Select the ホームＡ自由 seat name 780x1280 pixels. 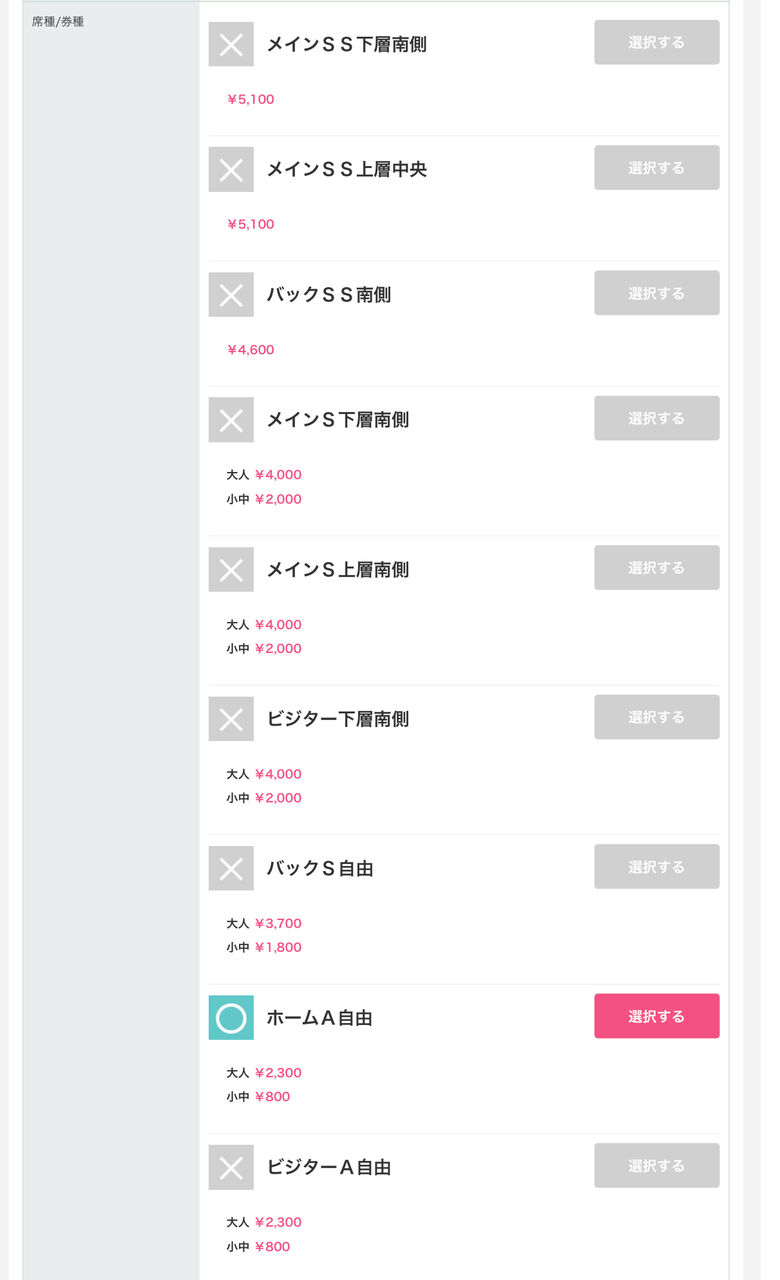coord(319,1018)
